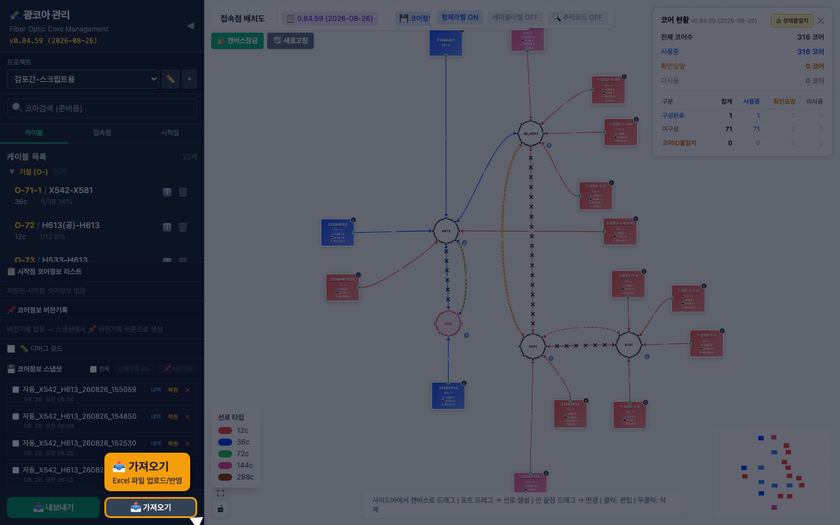Toggle 함체라벨 ON switch
The image size is (840, 525).
click(x=460, y=17)
